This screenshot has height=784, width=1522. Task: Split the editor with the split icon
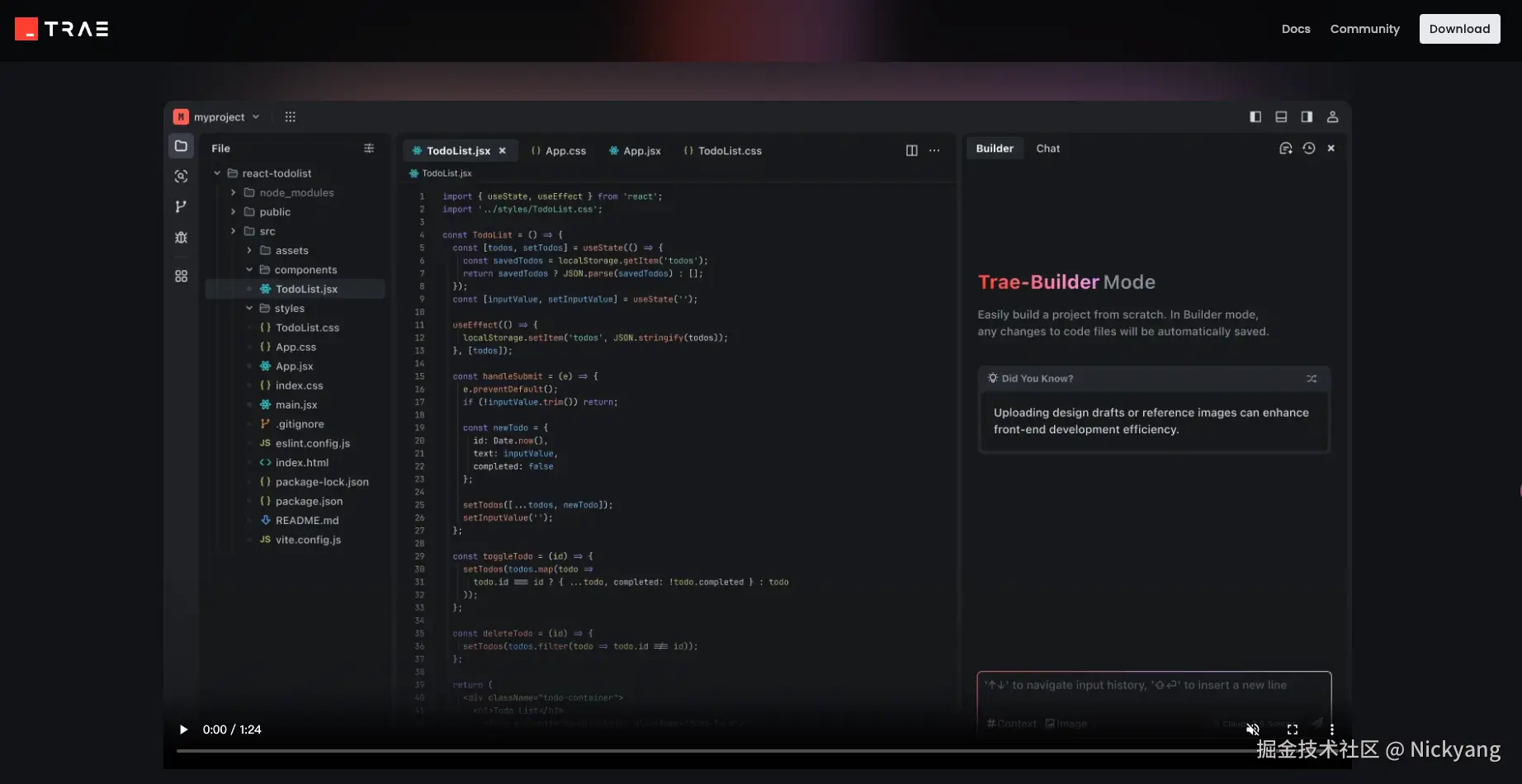pyautogui.click(x=911, y=150)
